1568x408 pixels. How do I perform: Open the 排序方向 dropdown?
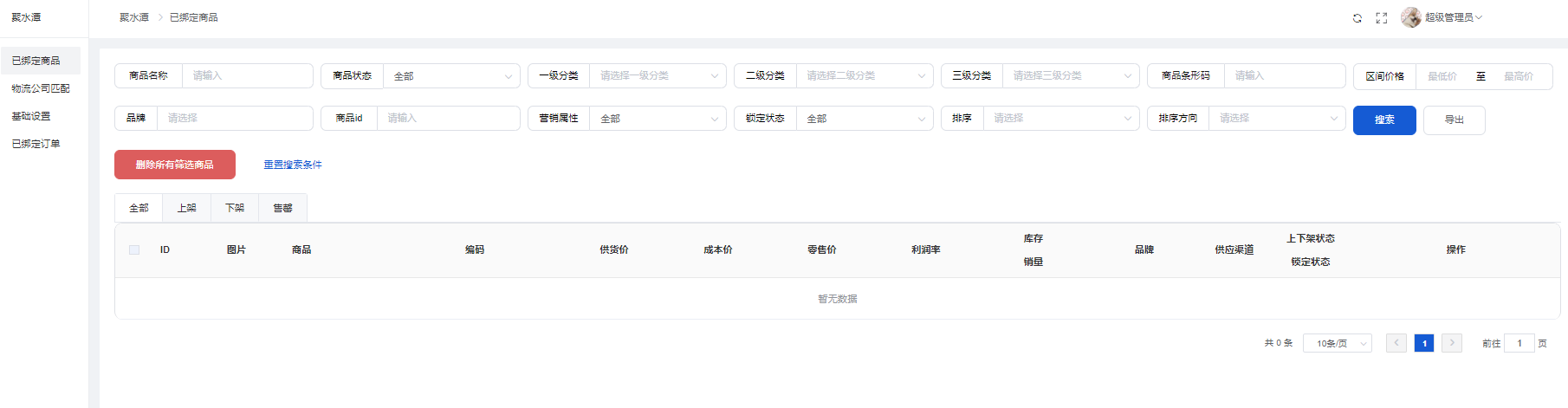coord(1277,119)
